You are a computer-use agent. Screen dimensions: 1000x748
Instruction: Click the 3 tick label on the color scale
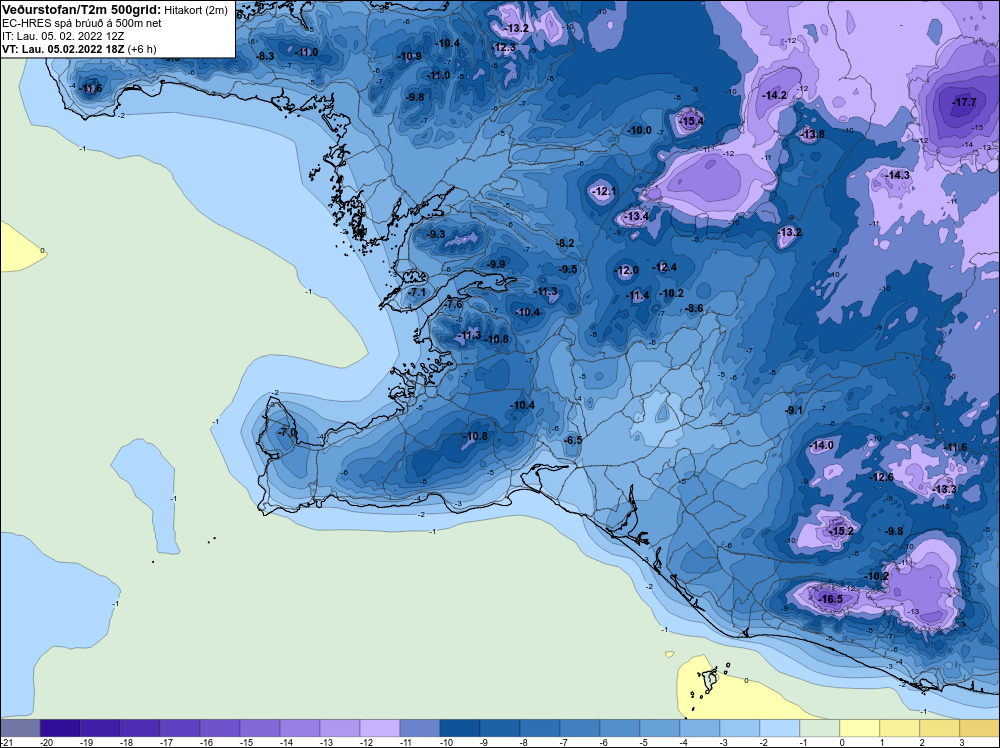pyautogui.click(x=962, y=742)
